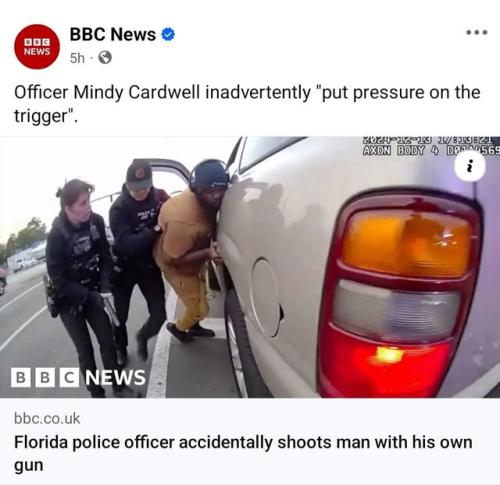This screenshot has width=500, height=485.
Task: Click the "5h" post timestamp
Action: point(77,58)
